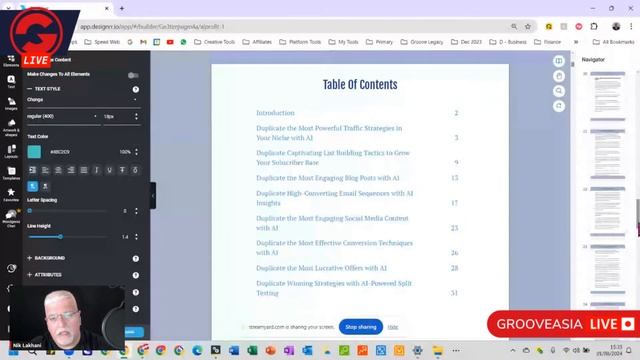Open a new browser tab with plus button
This screenshot has height=360, width=640.
122,8
